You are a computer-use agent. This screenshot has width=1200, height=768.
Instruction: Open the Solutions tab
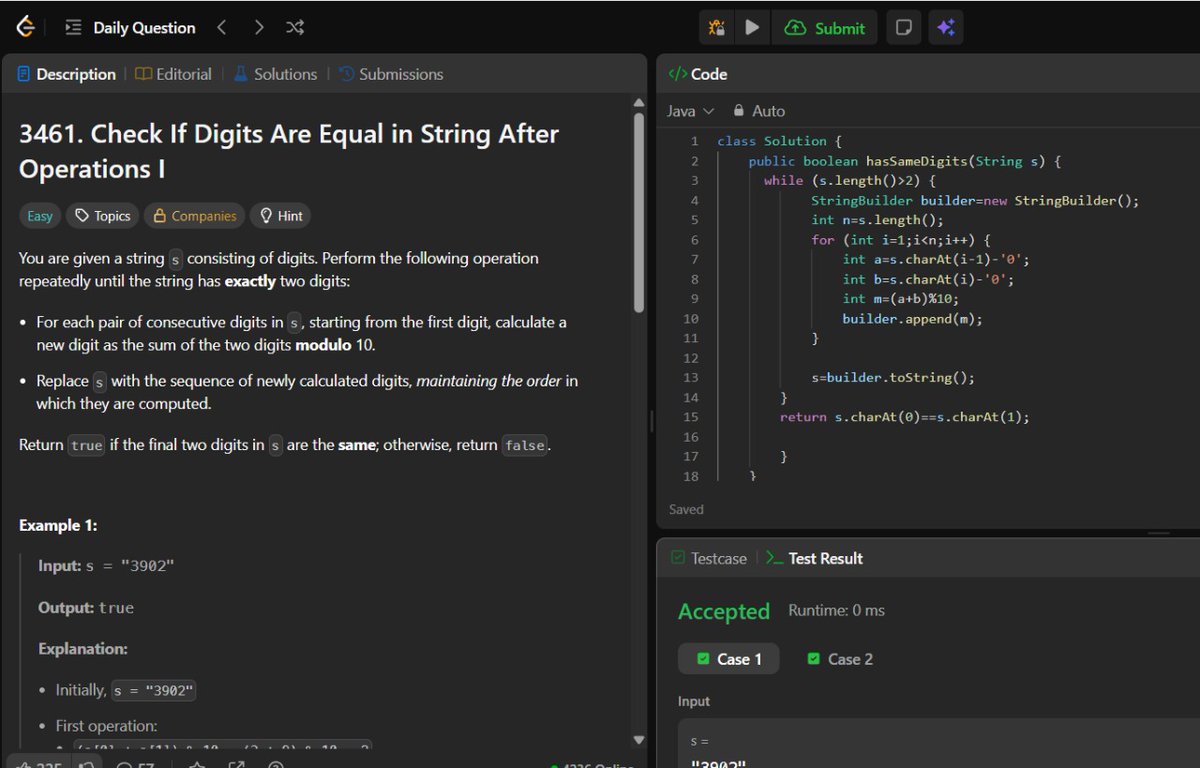275,74
